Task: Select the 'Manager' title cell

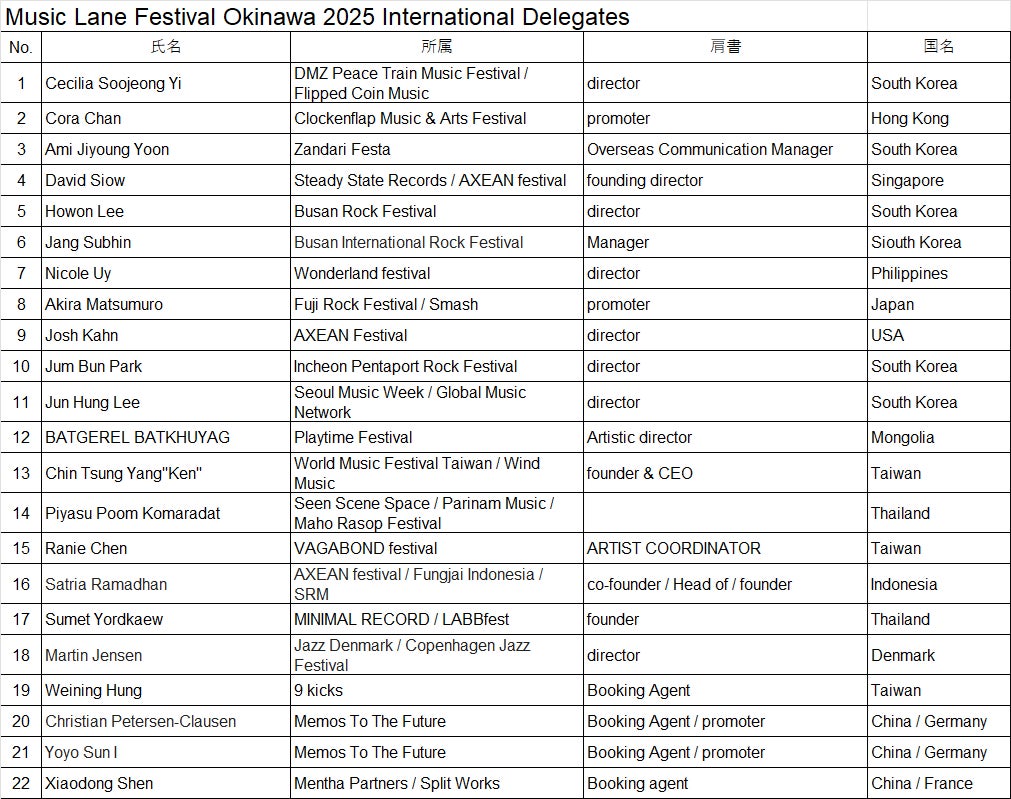Action: pos(725,242)
